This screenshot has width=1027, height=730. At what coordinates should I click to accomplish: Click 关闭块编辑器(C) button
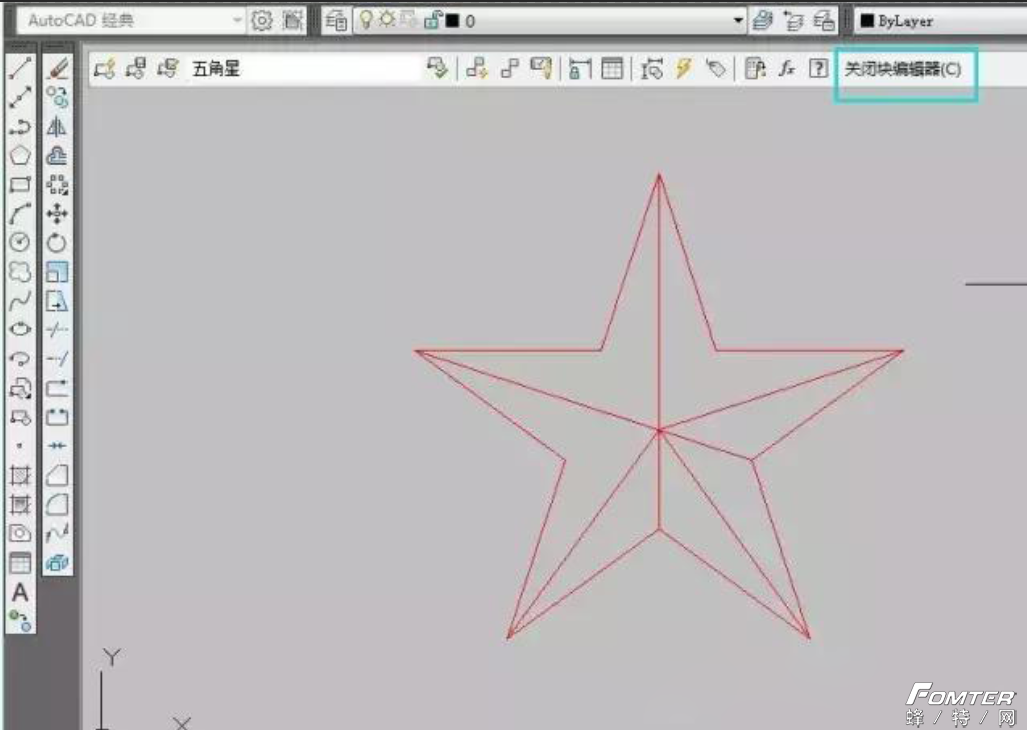(x=903, y=69)
